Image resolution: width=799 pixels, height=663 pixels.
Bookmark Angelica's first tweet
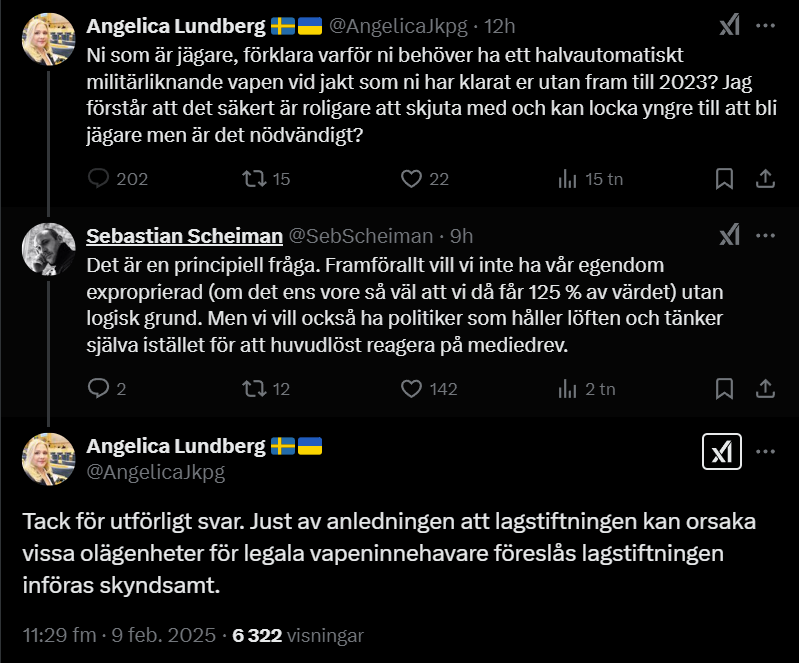pos(724,179)
